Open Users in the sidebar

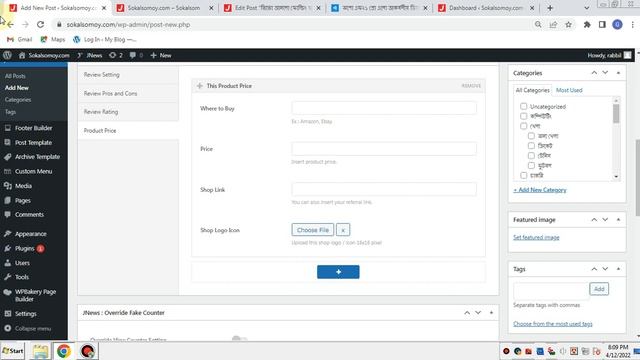coord(22,263)
